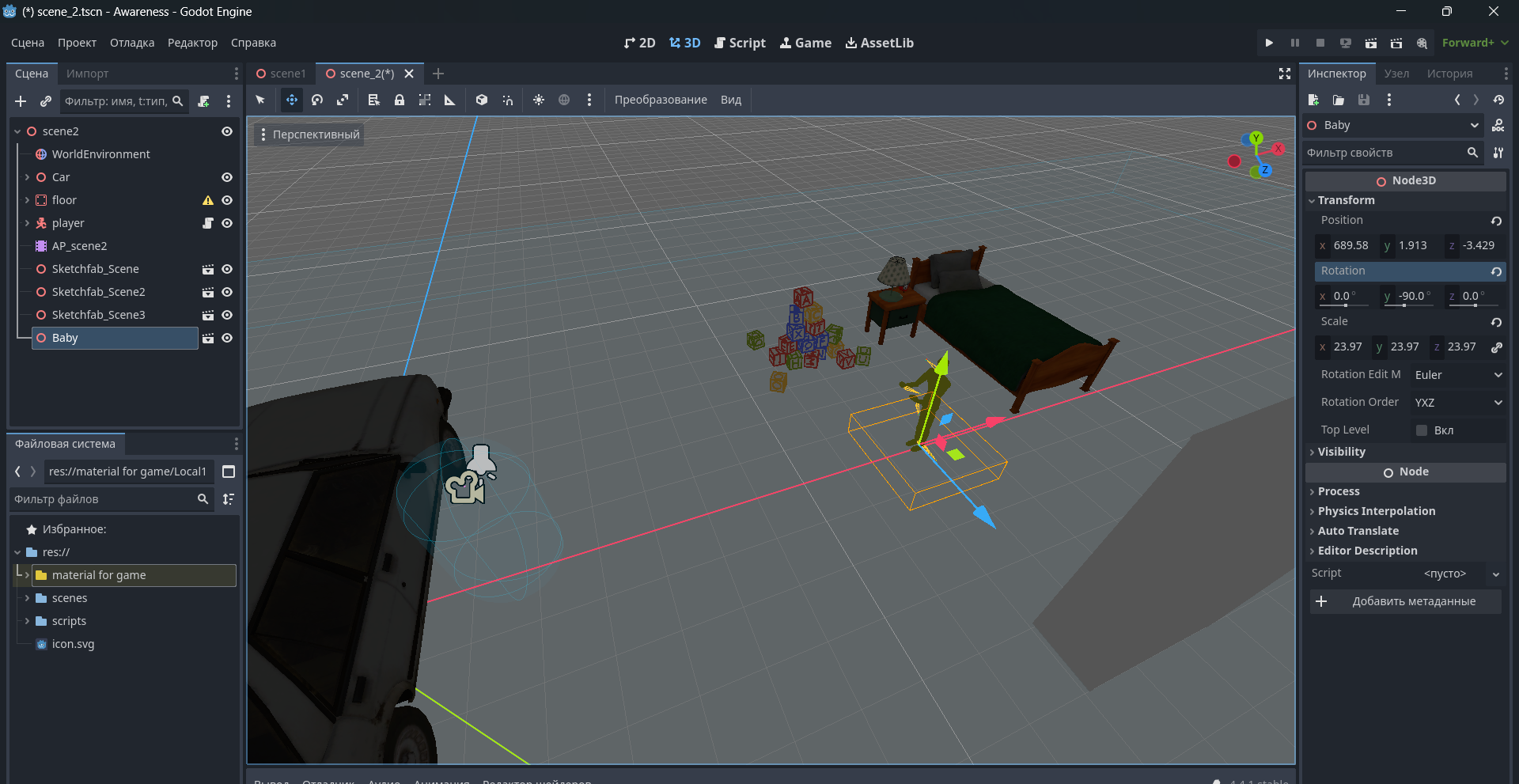1519x784 pixels.
Task: Click the scale link ratio chain icon
Action: [1497, 347]
